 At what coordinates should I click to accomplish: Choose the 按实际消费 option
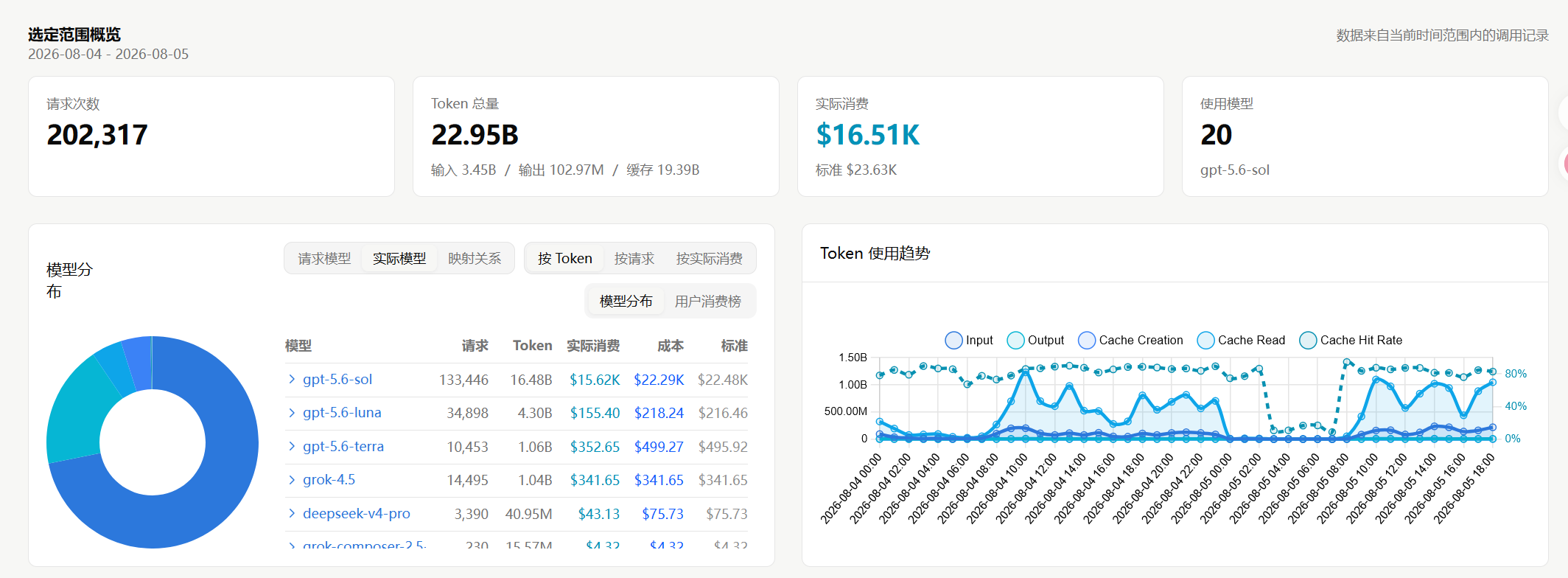[x=710, y=259]
